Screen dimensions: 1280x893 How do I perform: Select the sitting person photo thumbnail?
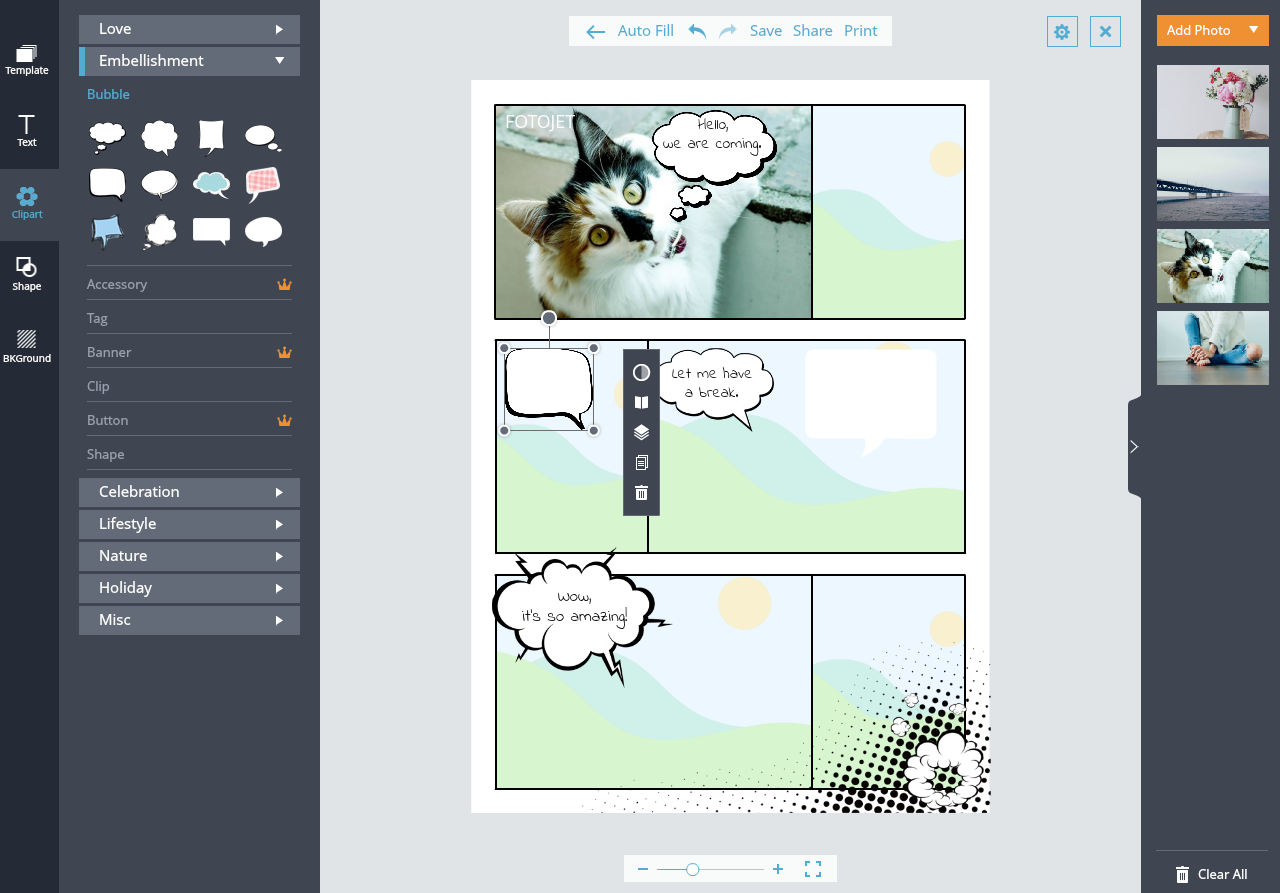coord(1213,348)
